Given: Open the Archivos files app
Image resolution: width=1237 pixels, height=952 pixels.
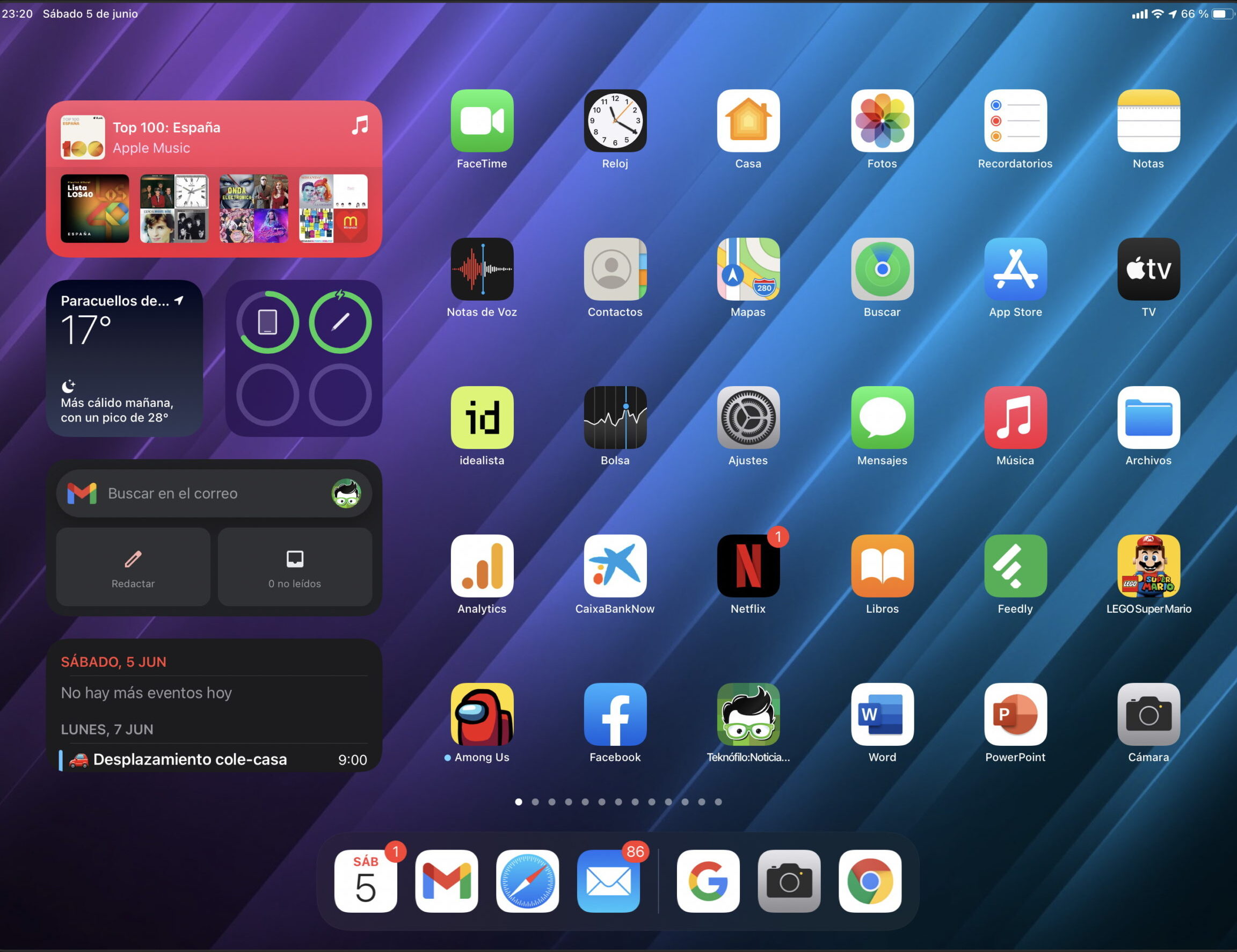Looking at the screenshot, I should click(x=1148, y=417).
